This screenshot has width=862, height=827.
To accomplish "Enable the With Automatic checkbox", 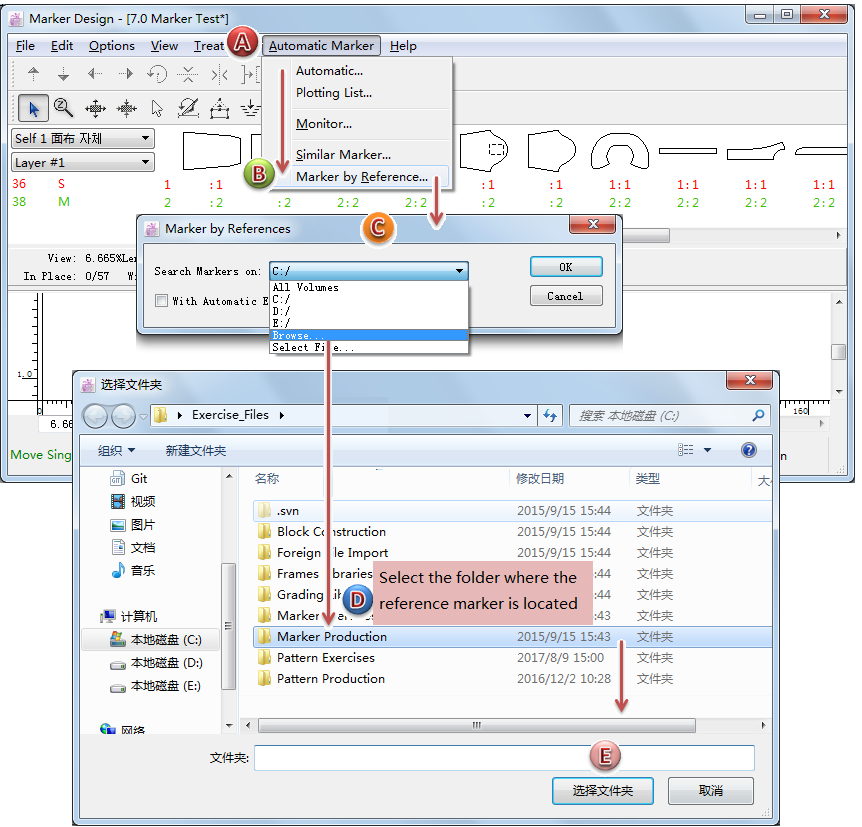I will click(x=161, y=301).
